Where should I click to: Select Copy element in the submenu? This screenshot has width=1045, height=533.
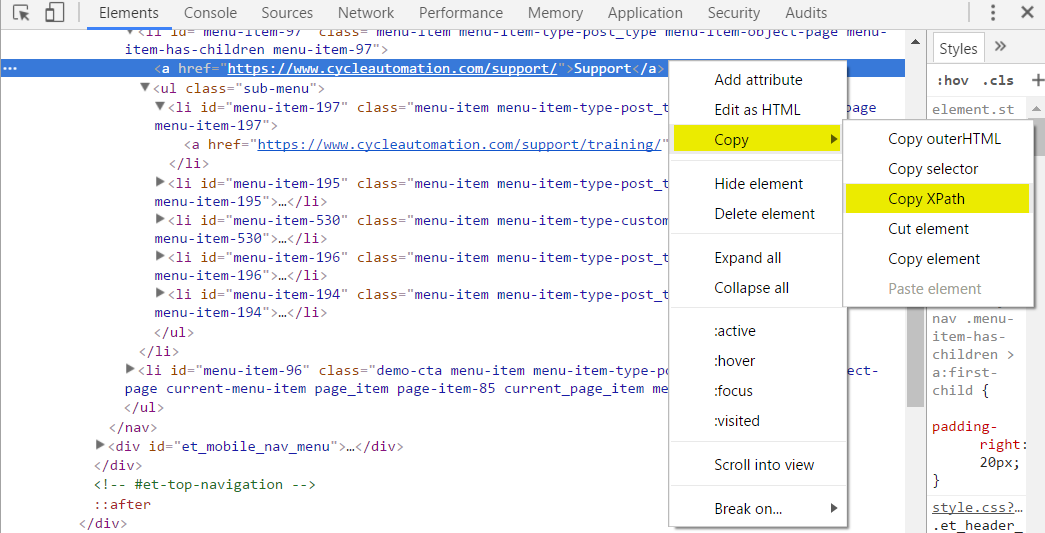click(x=938, y=259)
